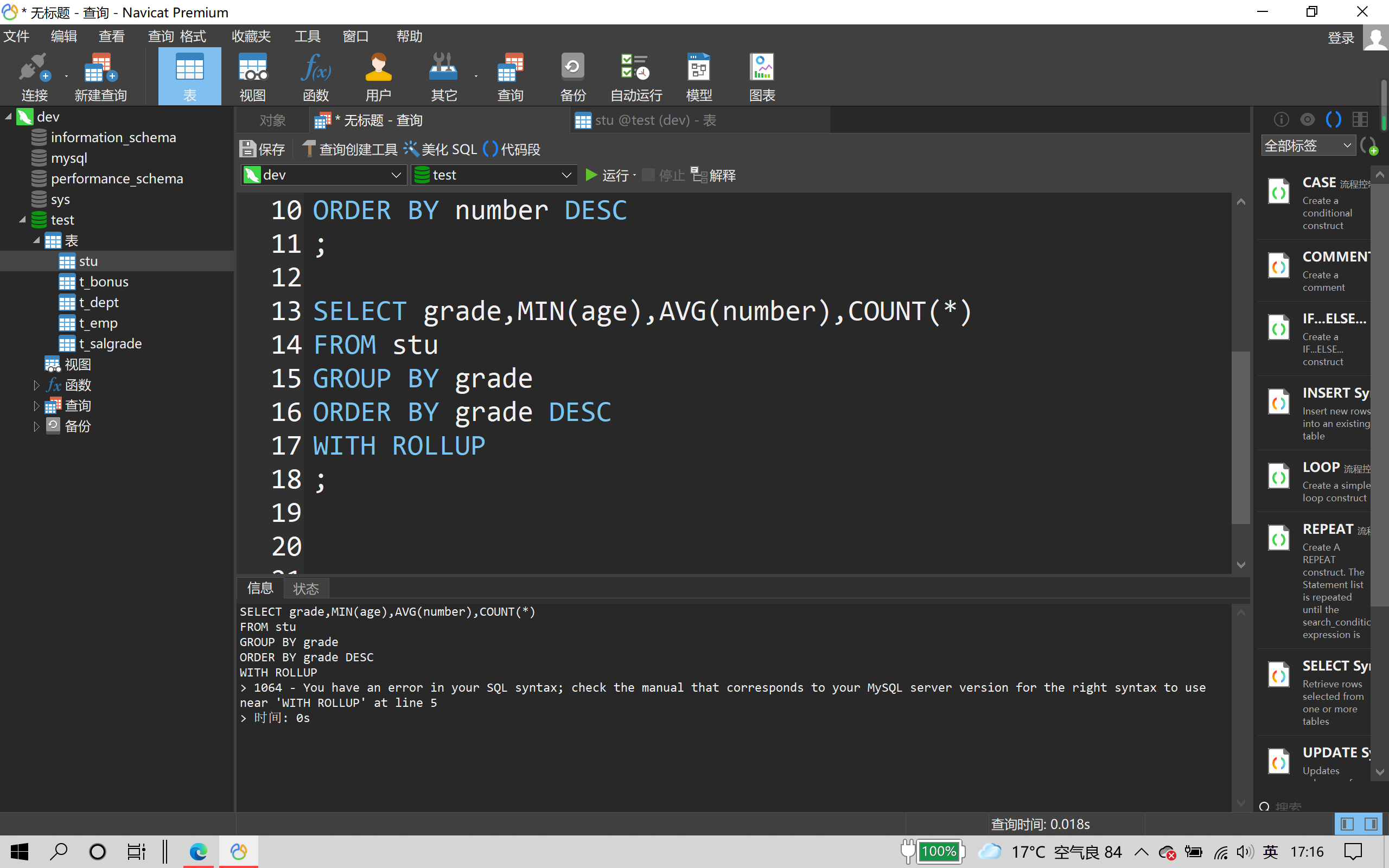Open the 查看 (View) menu
Viewport: 1389px width, 868px height.
111,36
